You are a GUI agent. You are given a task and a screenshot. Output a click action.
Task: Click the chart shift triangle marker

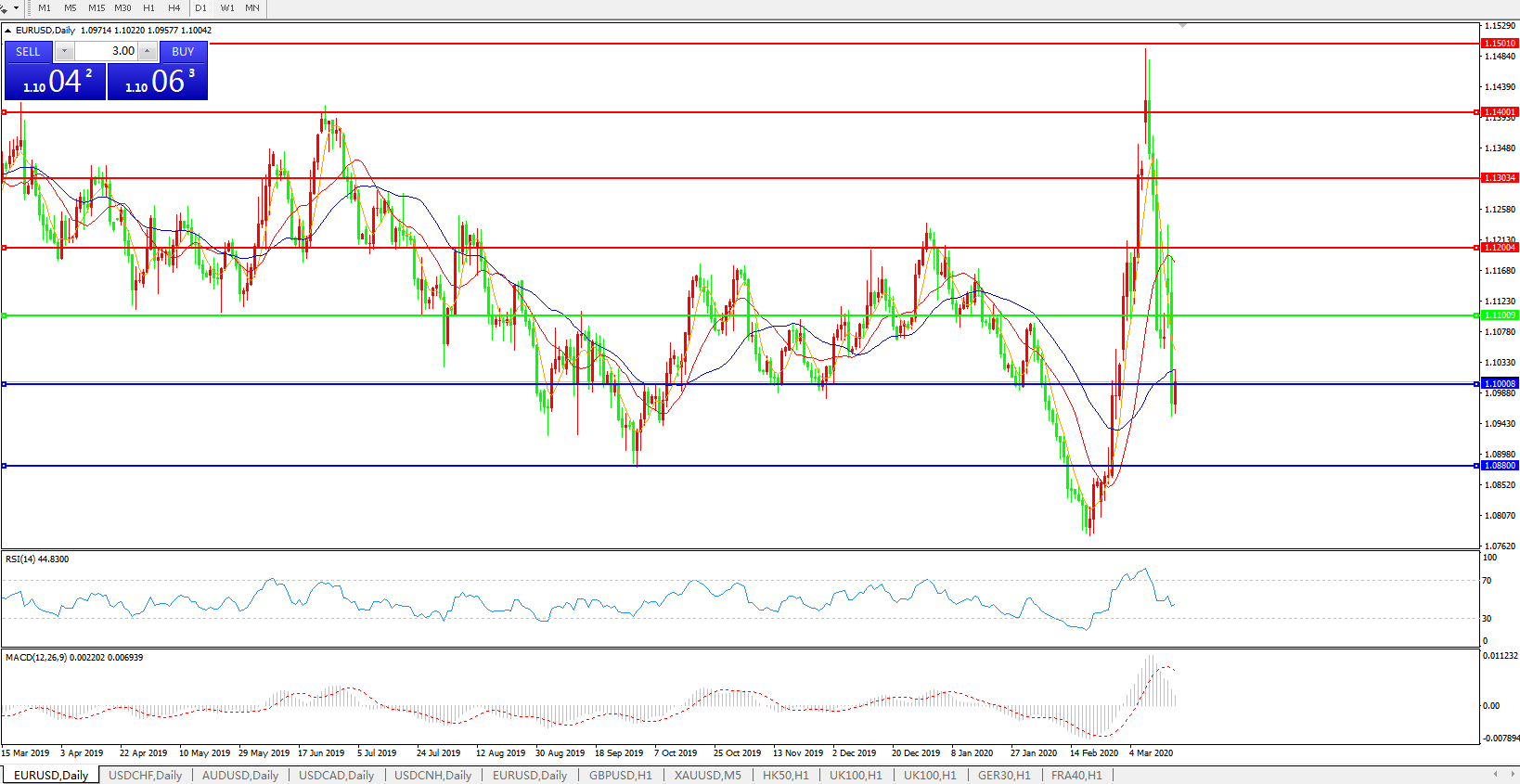(1182, 26)
